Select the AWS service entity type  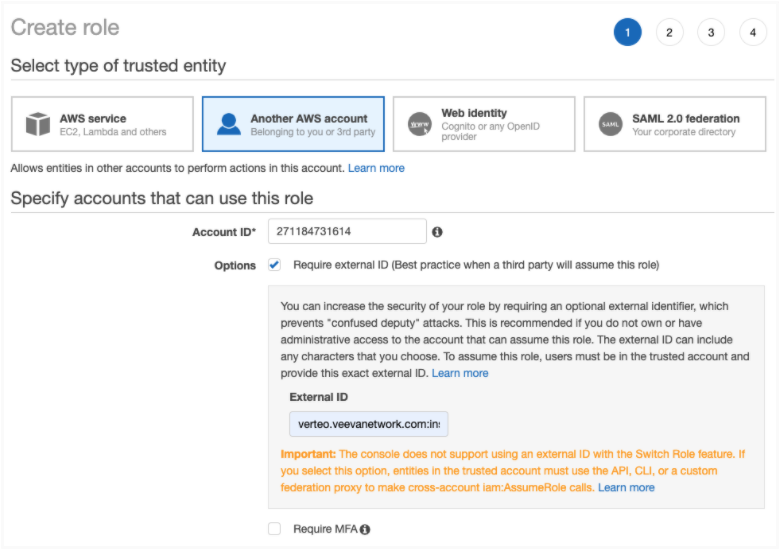[102, 124]
